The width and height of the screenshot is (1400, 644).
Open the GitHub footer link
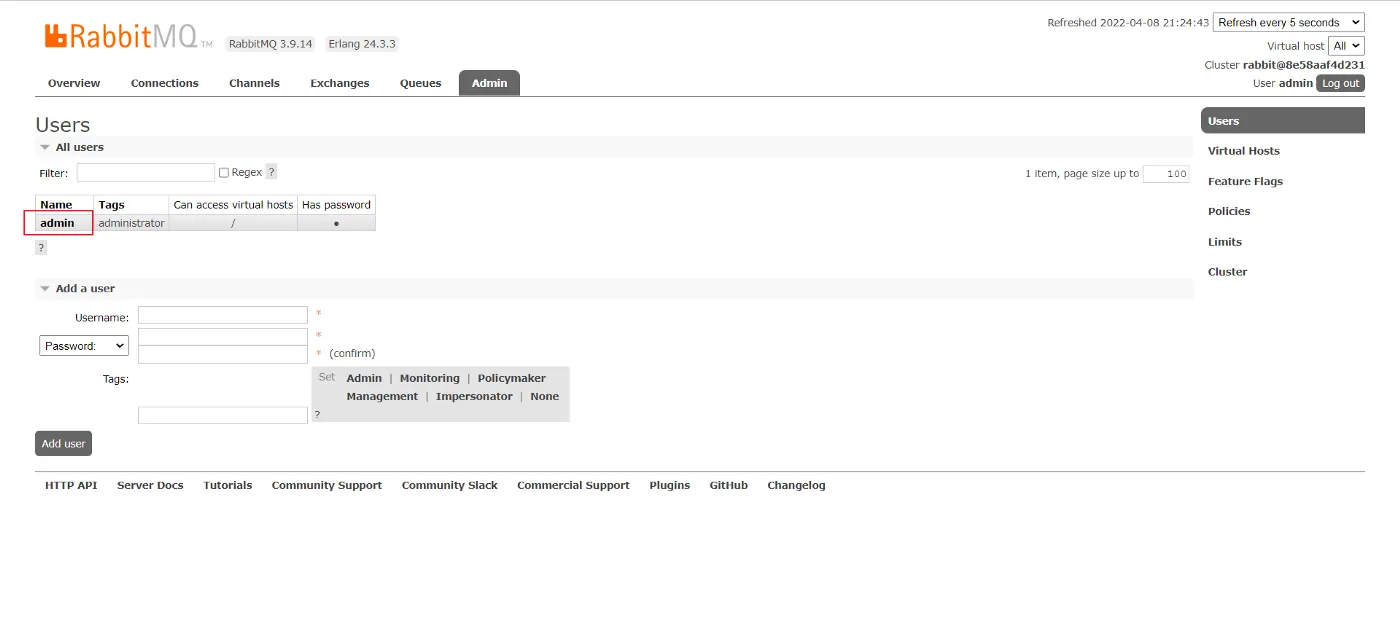pos(729,485)
